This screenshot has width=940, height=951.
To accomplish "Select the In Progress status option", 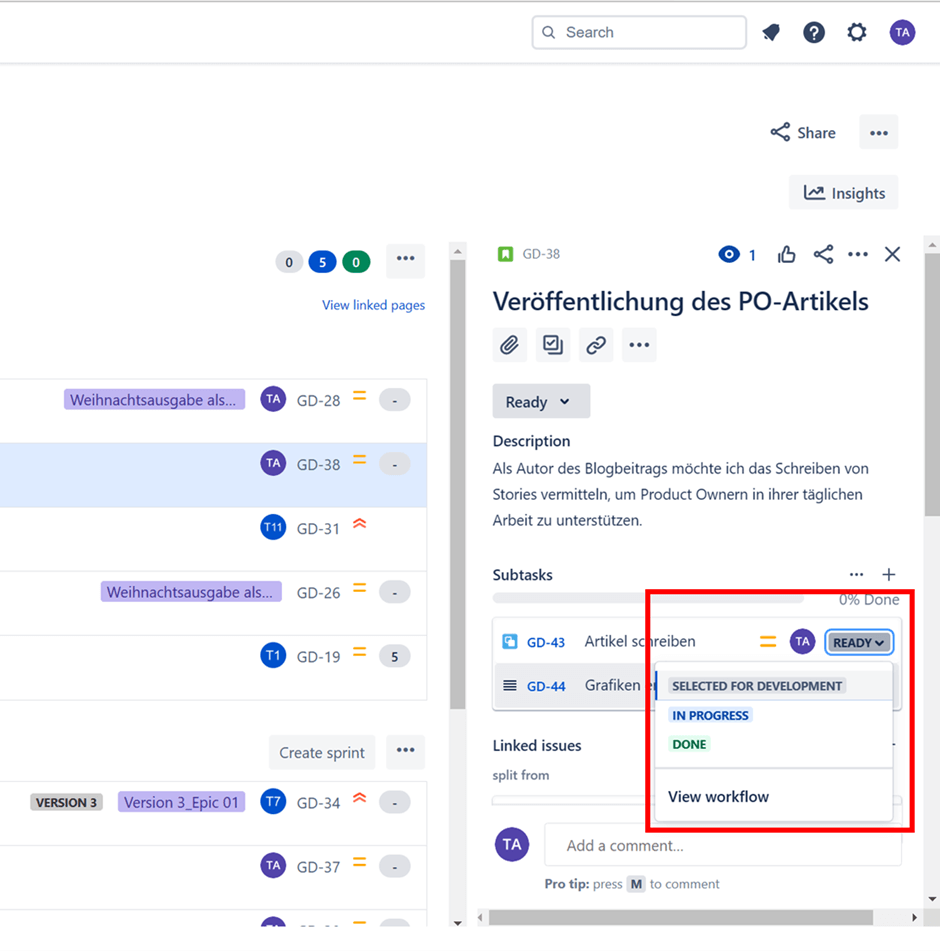I will [x=710, y=715].
